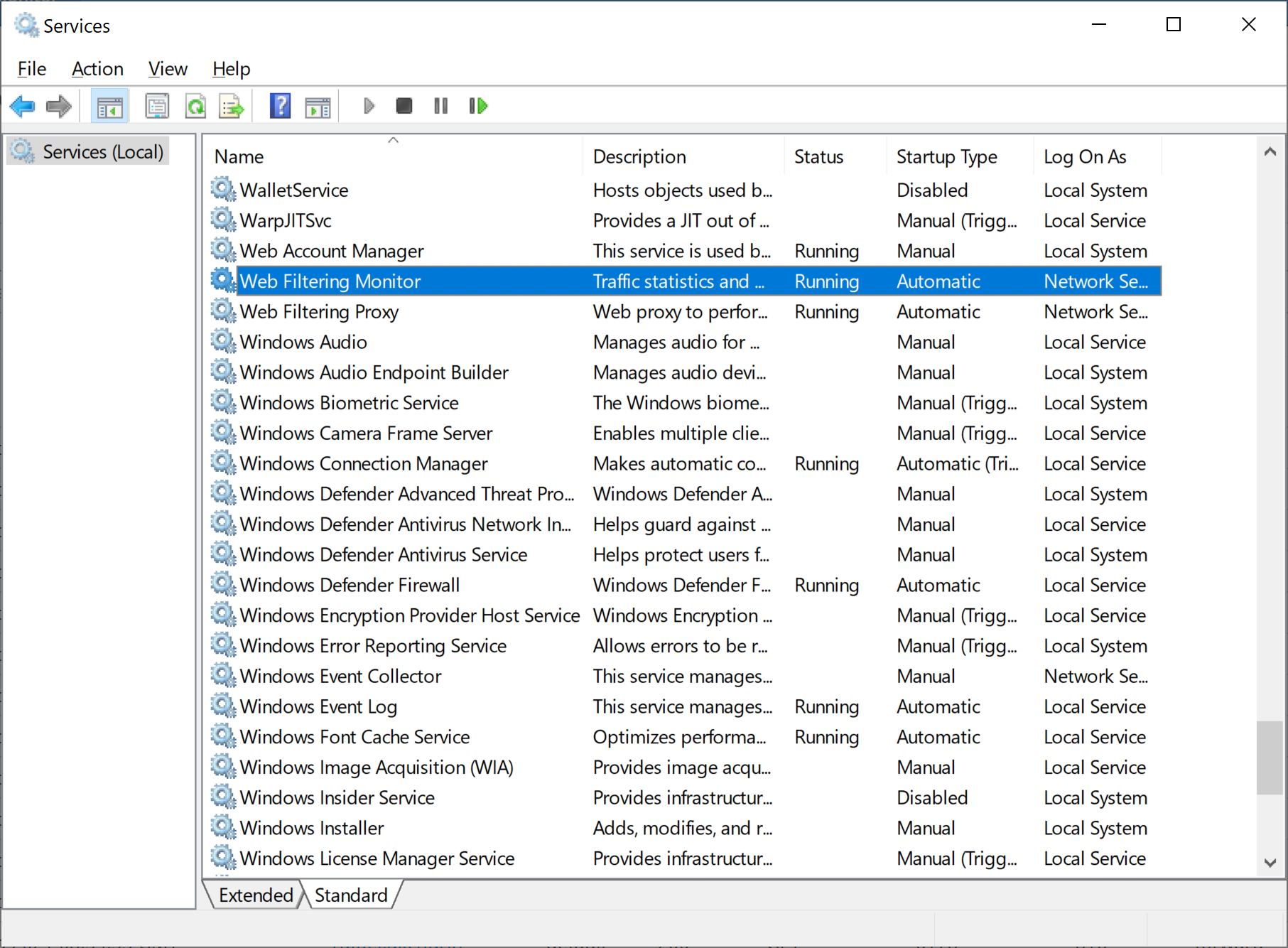Select Windows Image Acquisition (WIA) name
Viewport: 1288px width, 948px height.
coord(377,767)
